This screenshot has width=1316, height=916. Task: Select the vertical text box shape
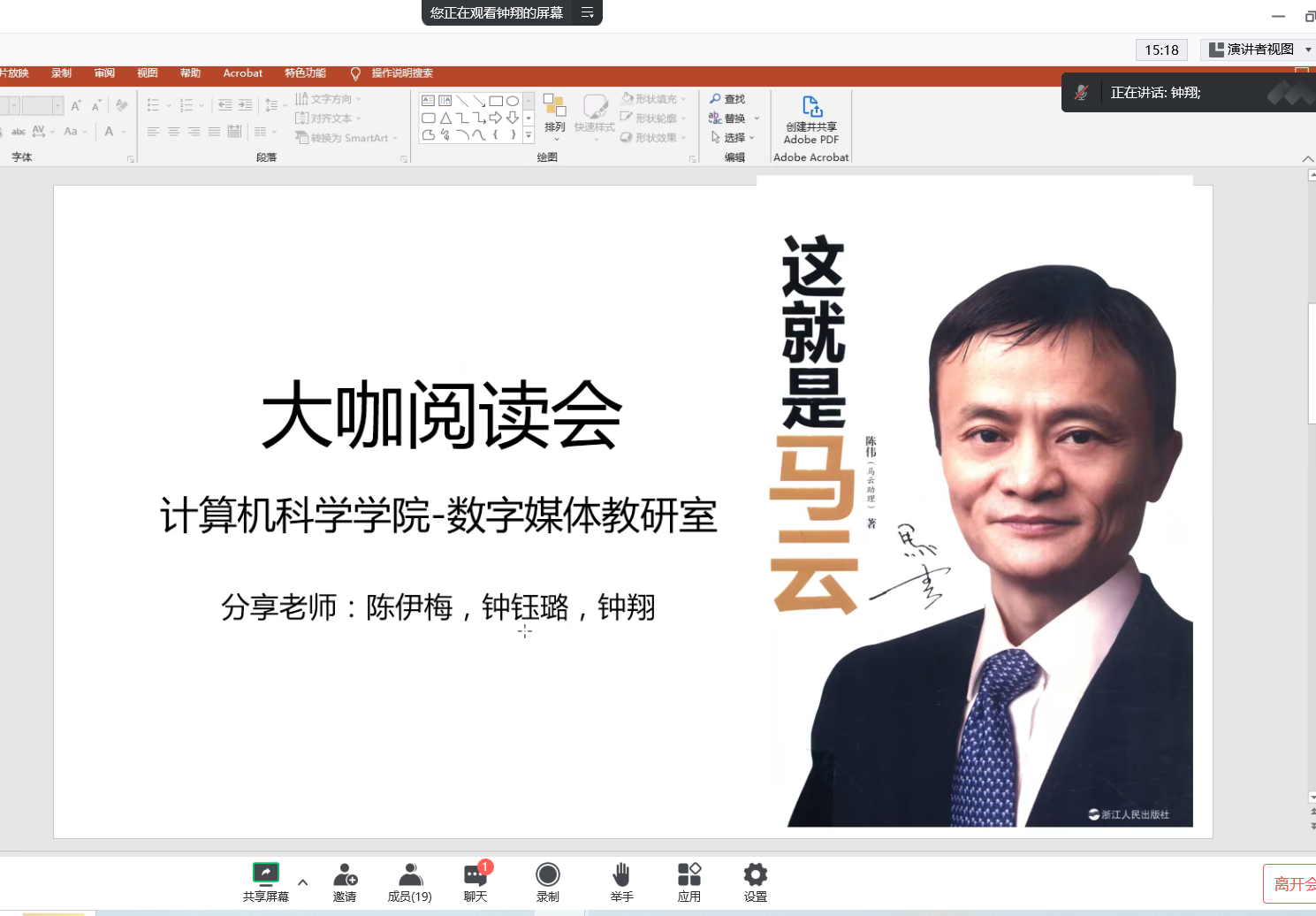(x=445, y=101)
